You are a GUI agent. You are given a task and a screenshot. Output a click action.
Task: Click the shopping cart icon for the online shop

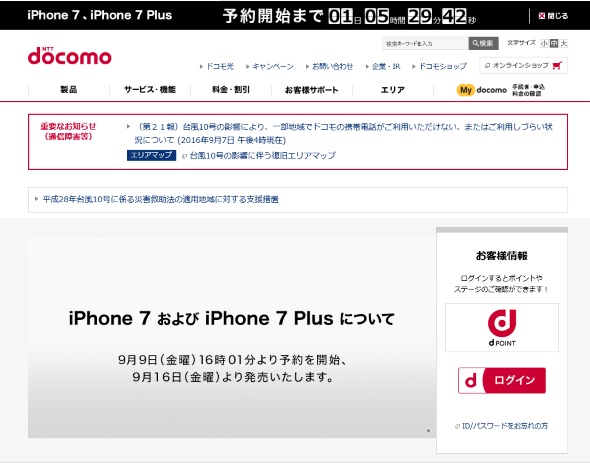coord(557,65)
